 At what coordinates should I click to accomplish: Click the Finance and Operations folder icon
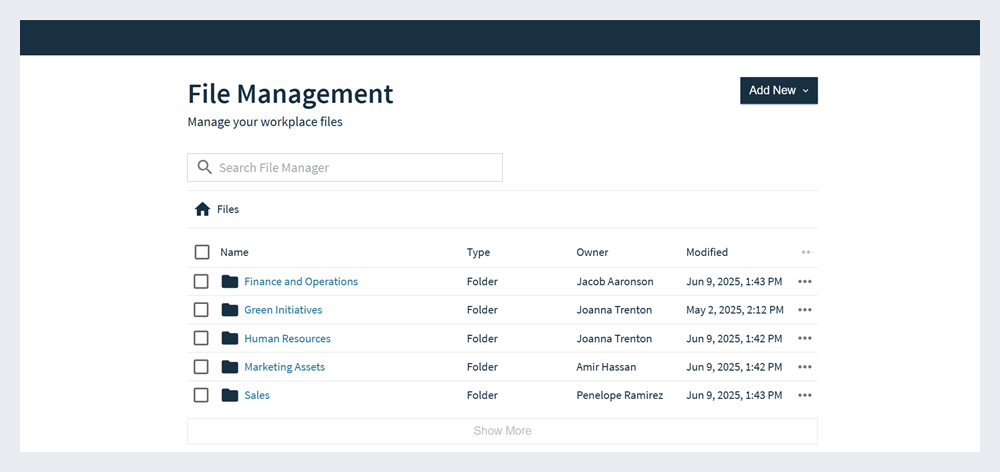[x=230, y=282]
